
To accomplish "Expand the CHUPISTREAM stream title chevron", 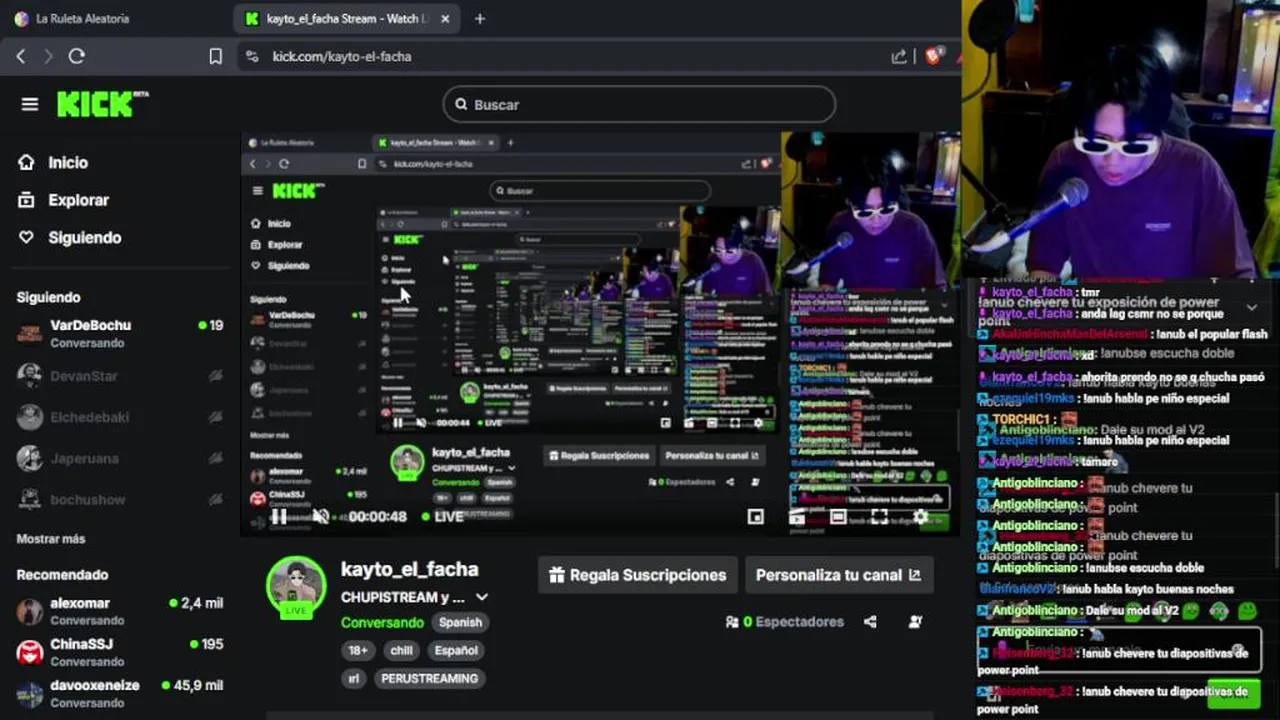I will (x=482, y=597).
